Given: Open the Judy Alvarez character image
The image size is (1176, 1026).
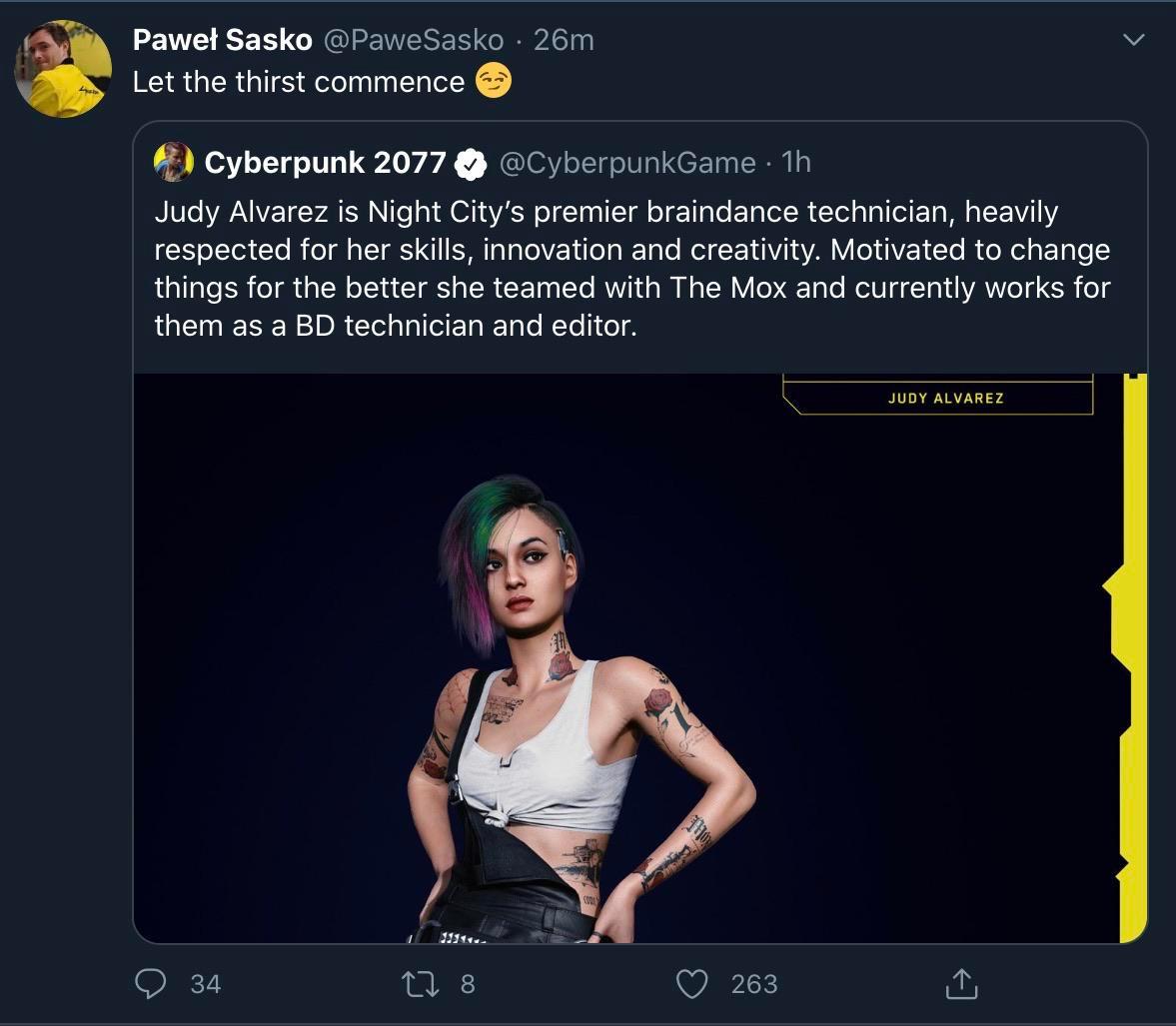Looking at the screenshot, I should click(x=639, y=657).
